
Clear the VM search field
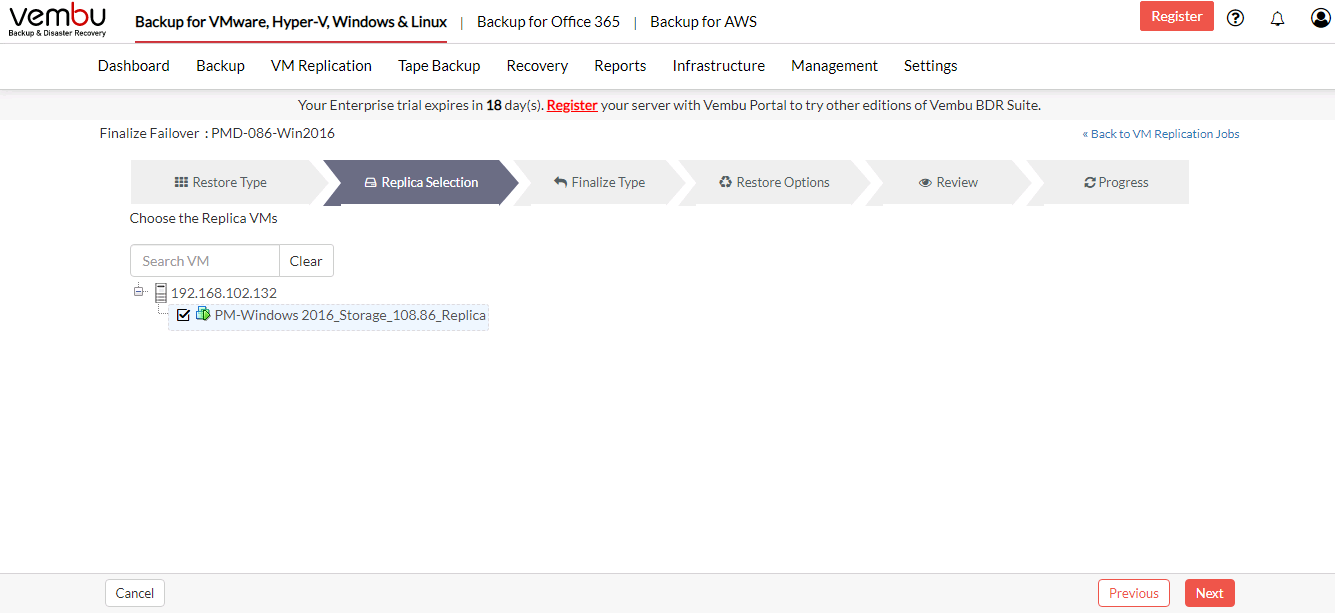(x=306, y=261)
